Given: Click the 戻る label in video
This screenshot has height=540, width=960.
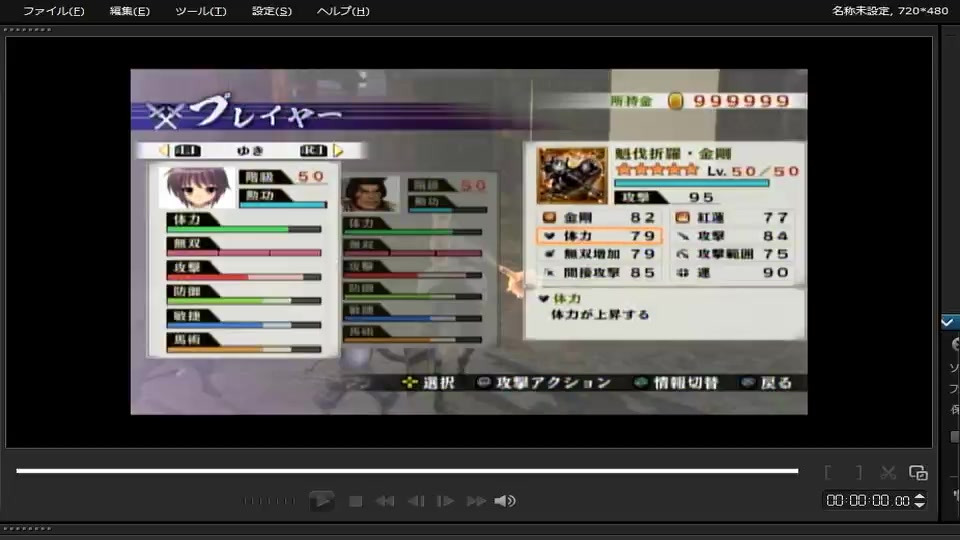Looking at the screenshot, I should coord(776,383).
